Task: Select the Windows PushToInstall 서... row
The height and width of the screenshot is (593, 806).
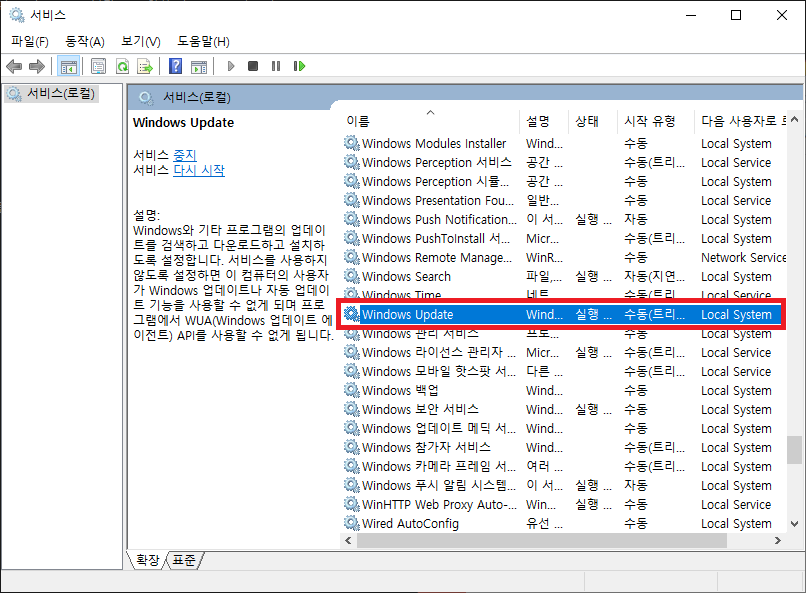Action: [563, 238]
